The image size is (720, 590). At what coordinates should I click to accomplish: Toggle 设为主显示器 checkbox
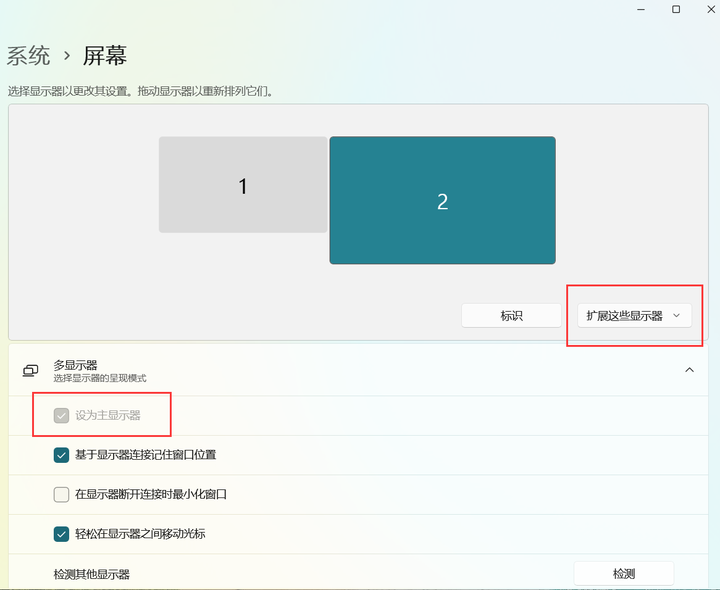point(62,416)
